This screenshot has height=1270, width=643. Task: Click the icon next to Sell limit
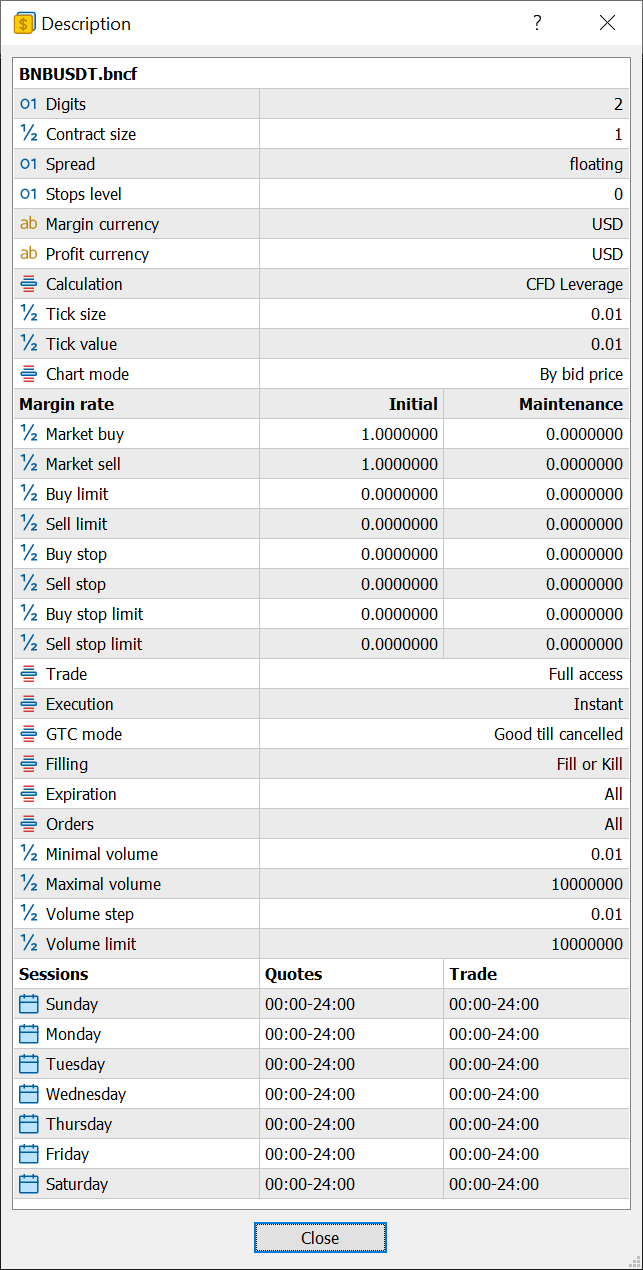[x=28, y=524]
